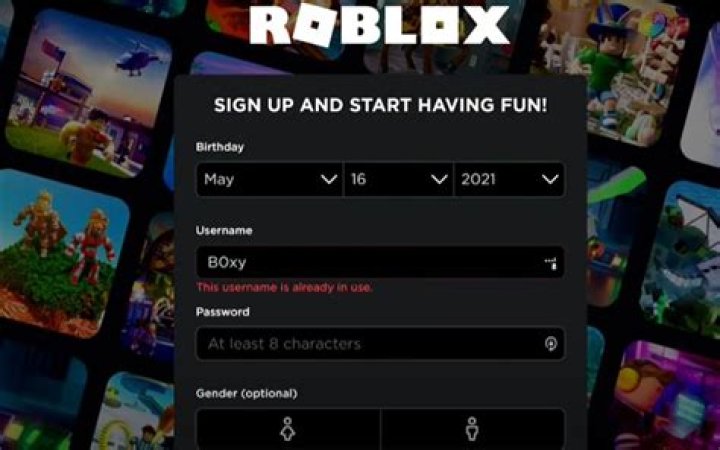Click the chevron beside the May month

click(329, 179)
